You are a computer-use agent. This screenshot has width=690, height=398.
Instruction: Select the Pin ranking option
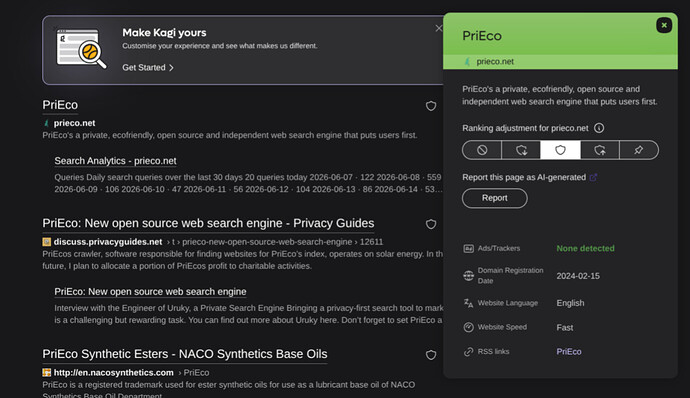click(639, 150)
